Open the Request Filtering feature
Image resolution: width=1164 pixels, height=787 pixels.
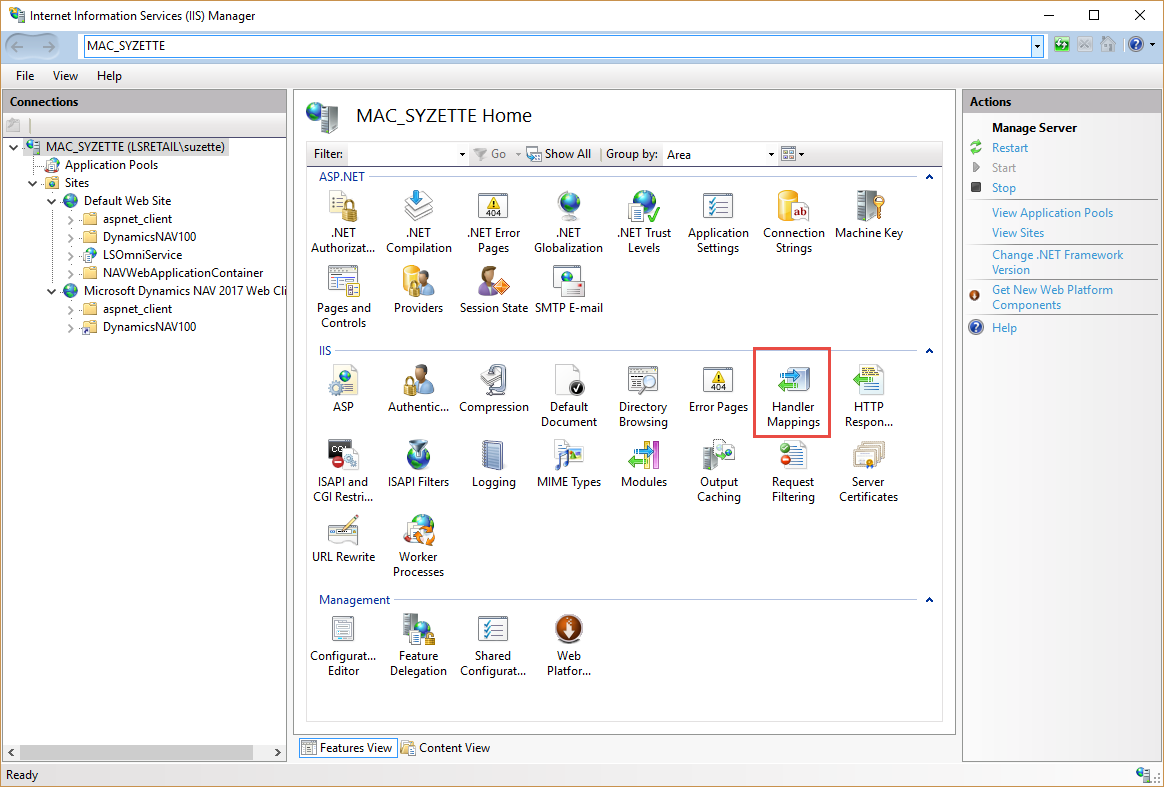pyautogui.click(x=793, y=472)
